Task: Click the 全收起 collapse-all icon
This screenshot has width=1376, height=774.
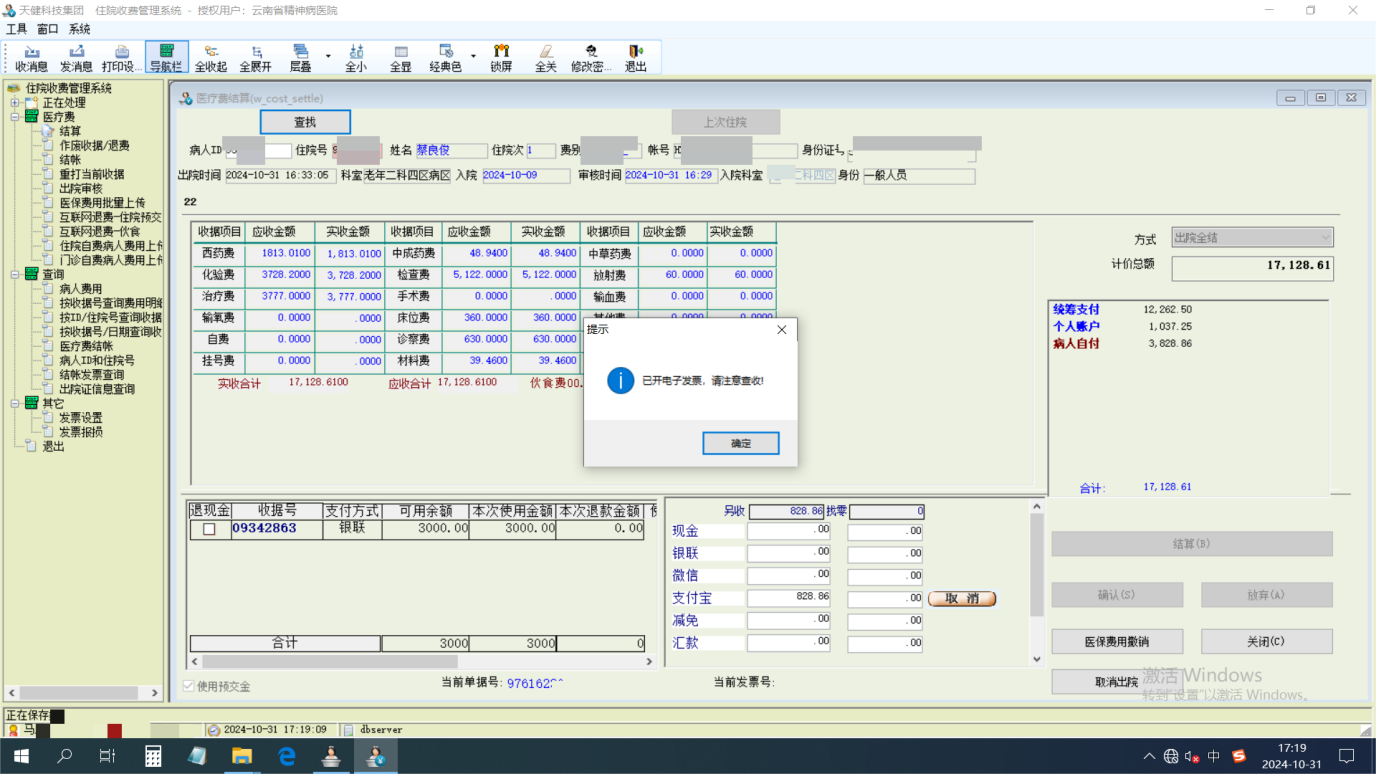Action: (210, 58)
